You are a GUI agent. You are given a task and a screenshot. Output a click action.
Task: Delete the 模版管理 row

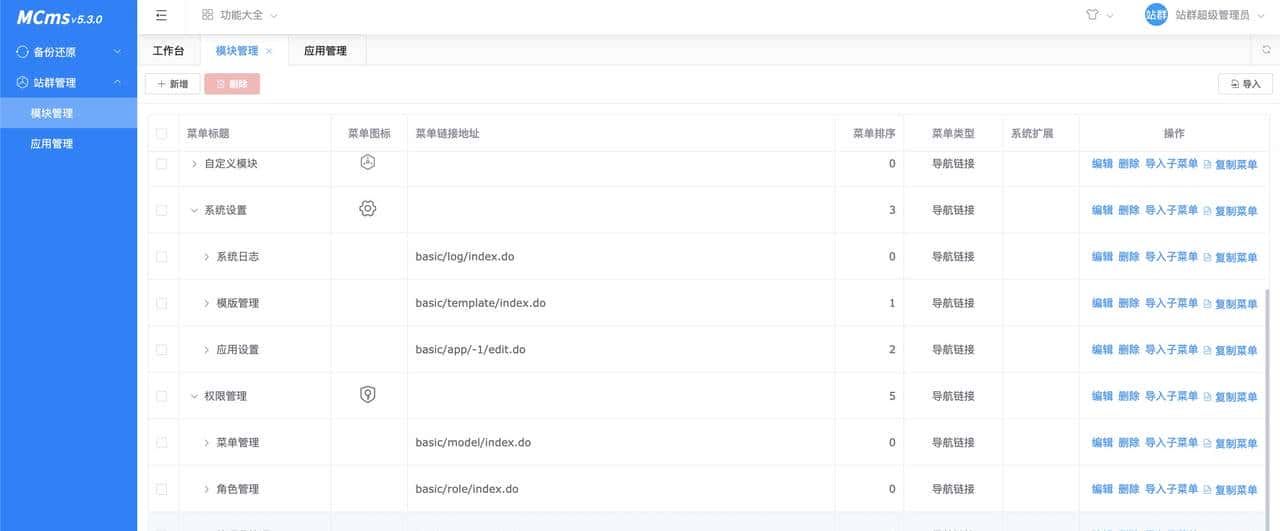tap(1128, 303)
